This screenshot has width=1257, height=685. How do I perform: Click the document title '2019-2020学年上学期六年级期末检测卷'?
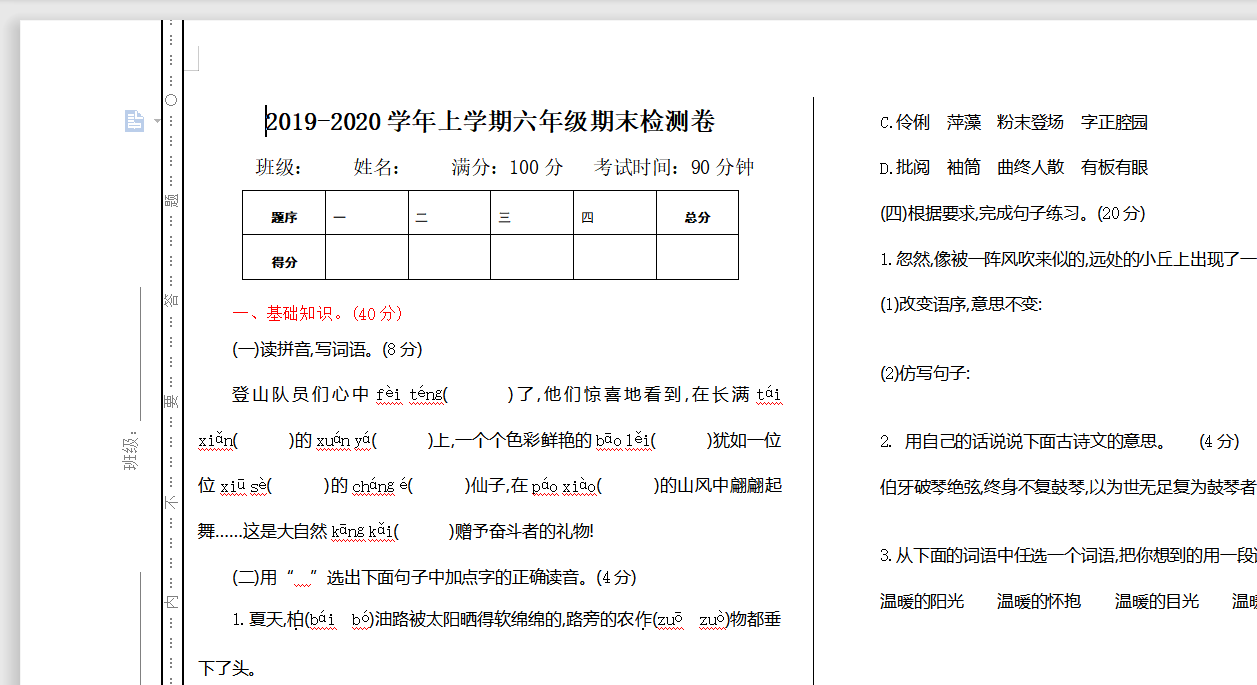[490, 122]
